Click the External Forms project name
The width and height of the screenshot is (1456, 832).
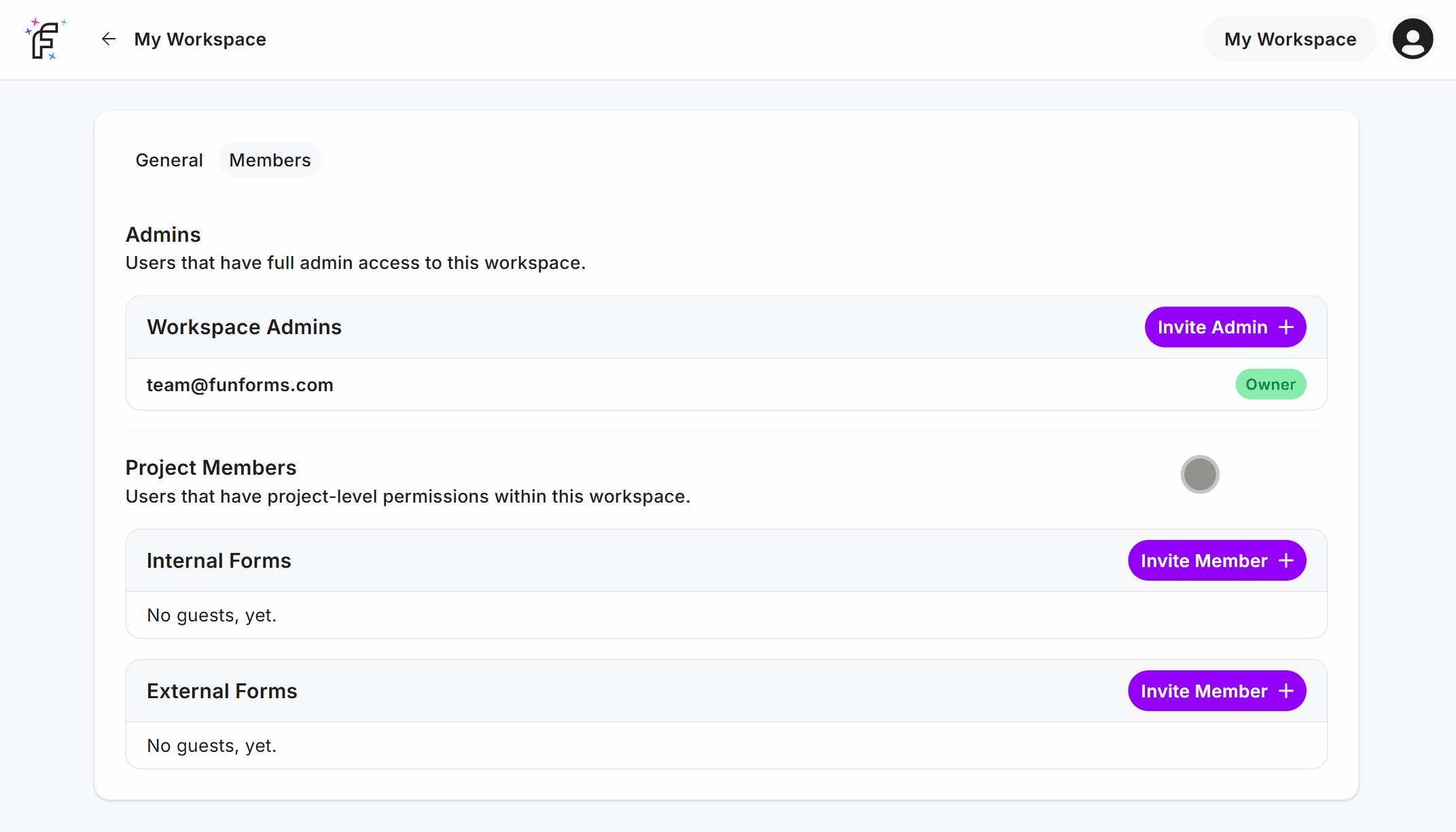222,691
